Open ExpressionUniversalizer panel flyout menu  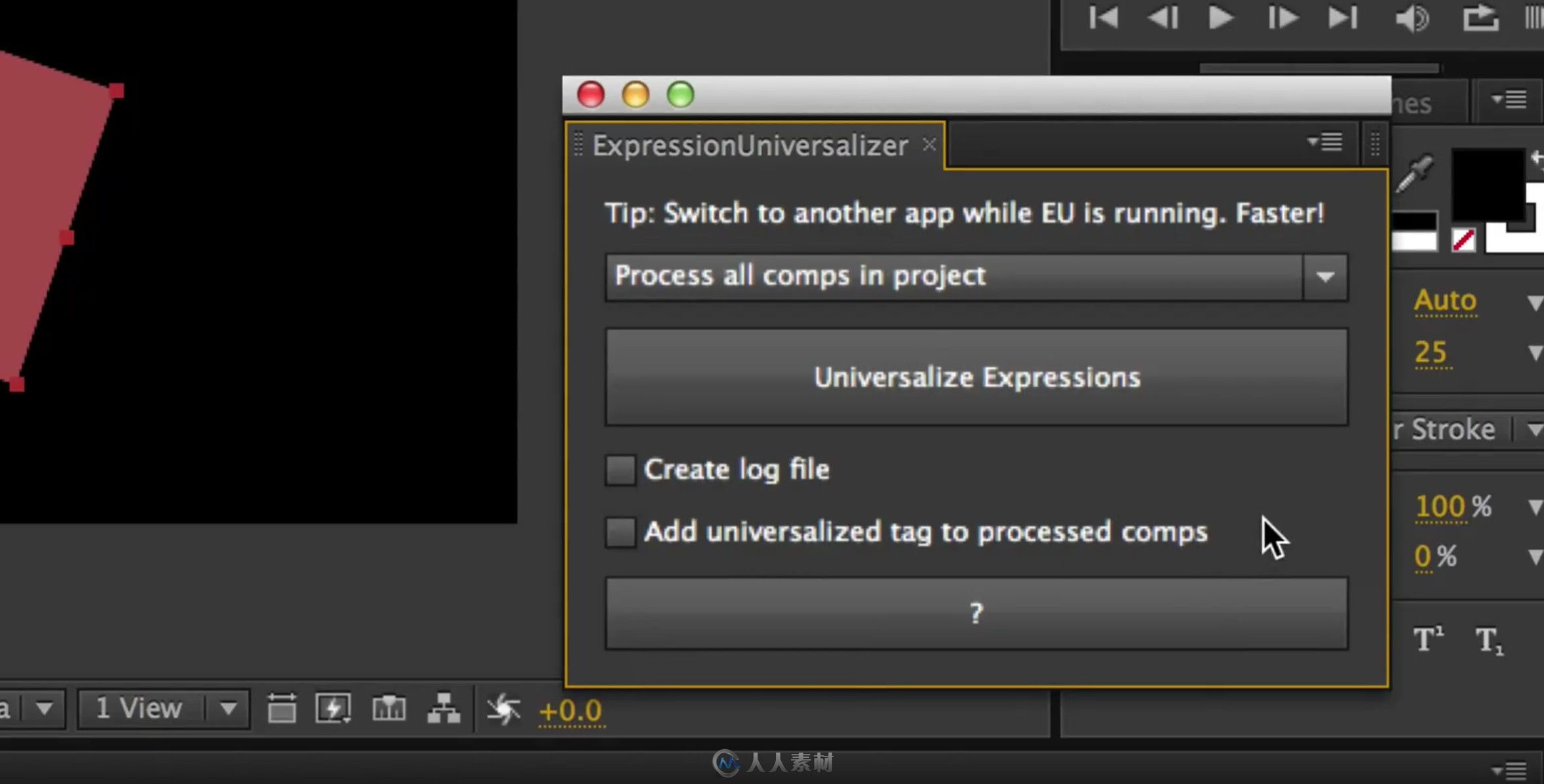pos(1325,141)
